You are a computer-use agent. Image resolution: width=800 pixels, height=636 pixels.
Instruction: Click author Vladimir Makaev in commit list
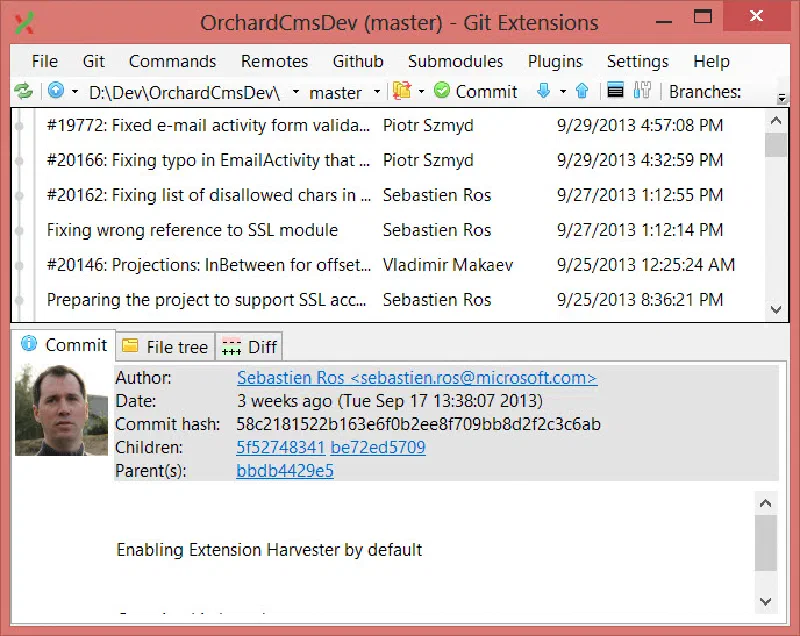[448, 265]
